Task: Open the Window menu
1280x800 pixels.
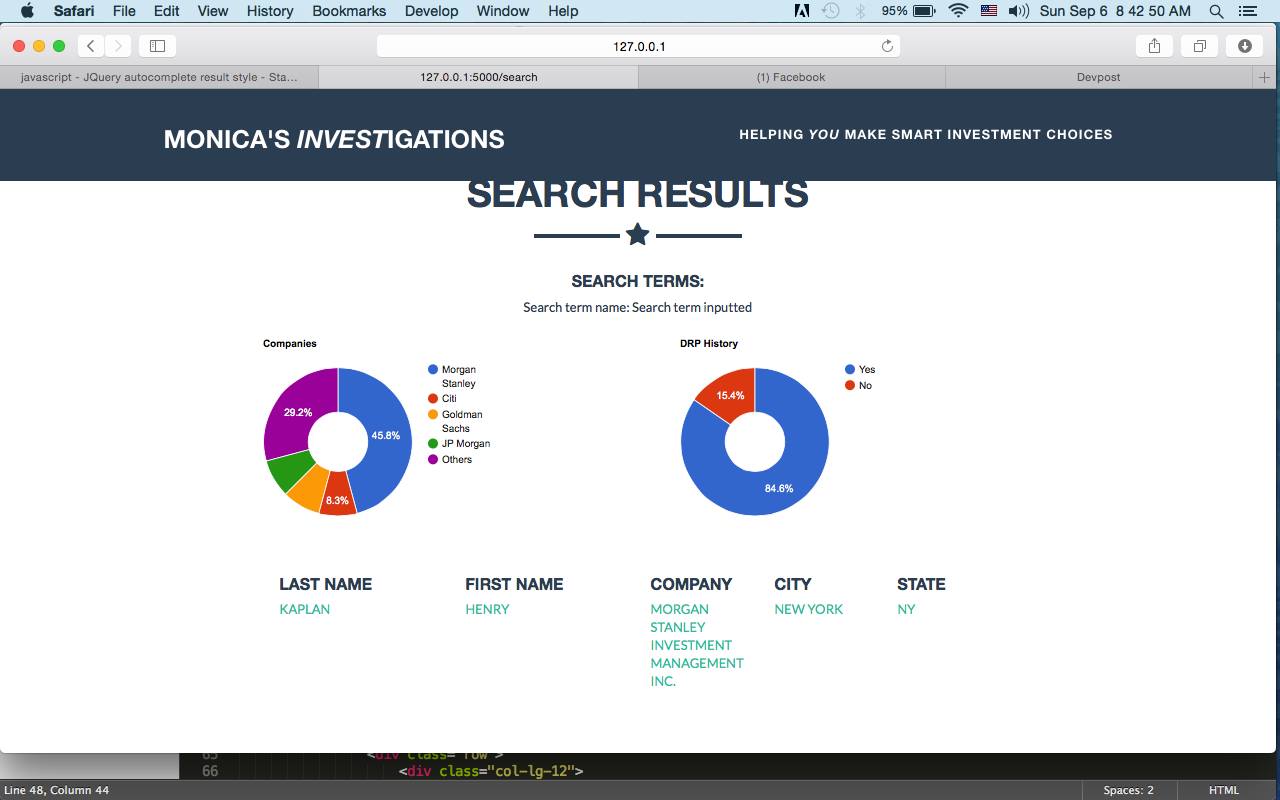Action: point(503,11)
